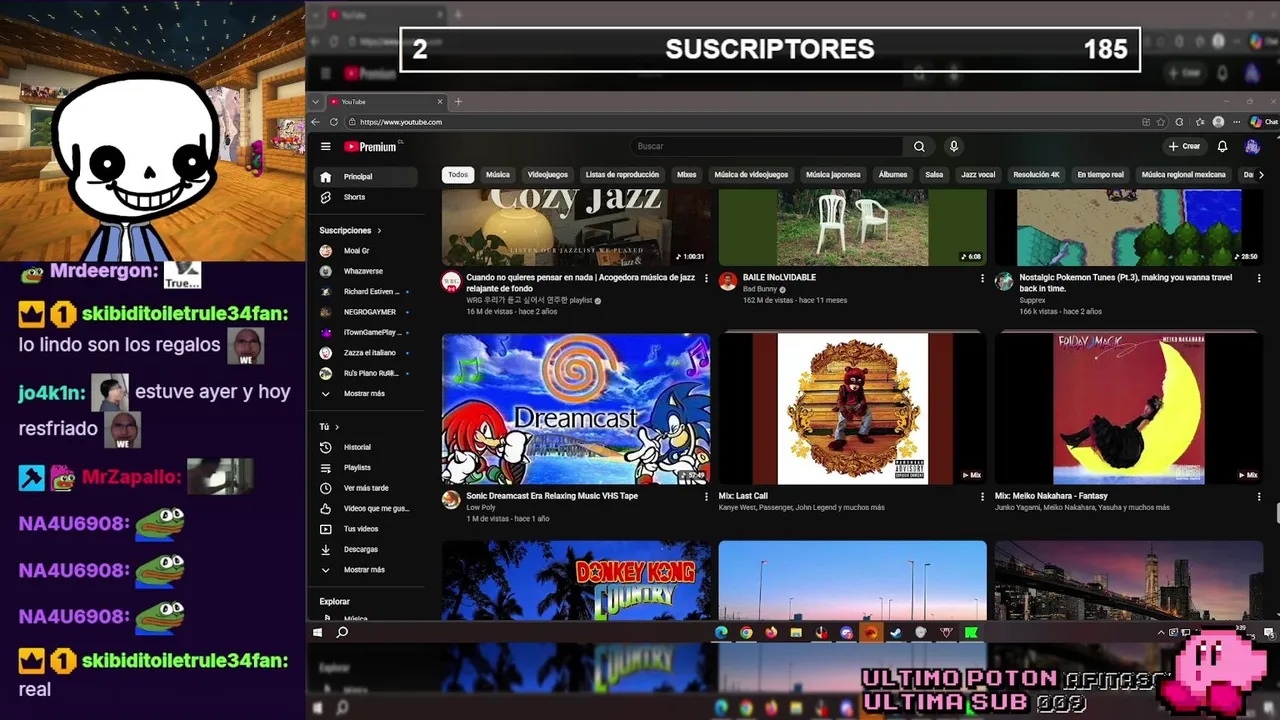Image resolution: width=1280 pixels, height=720 pixels.
Task: Play the Dreamcast Sonic thumbnail video
Action: coord(576,409)
